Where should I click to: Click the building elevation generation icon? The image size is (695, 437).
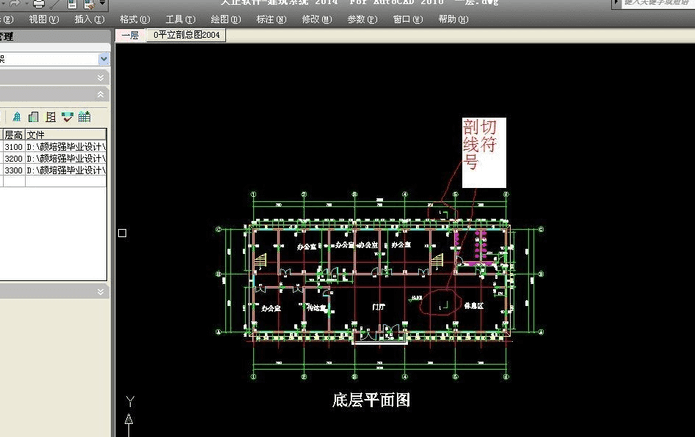tap(33, 117)
